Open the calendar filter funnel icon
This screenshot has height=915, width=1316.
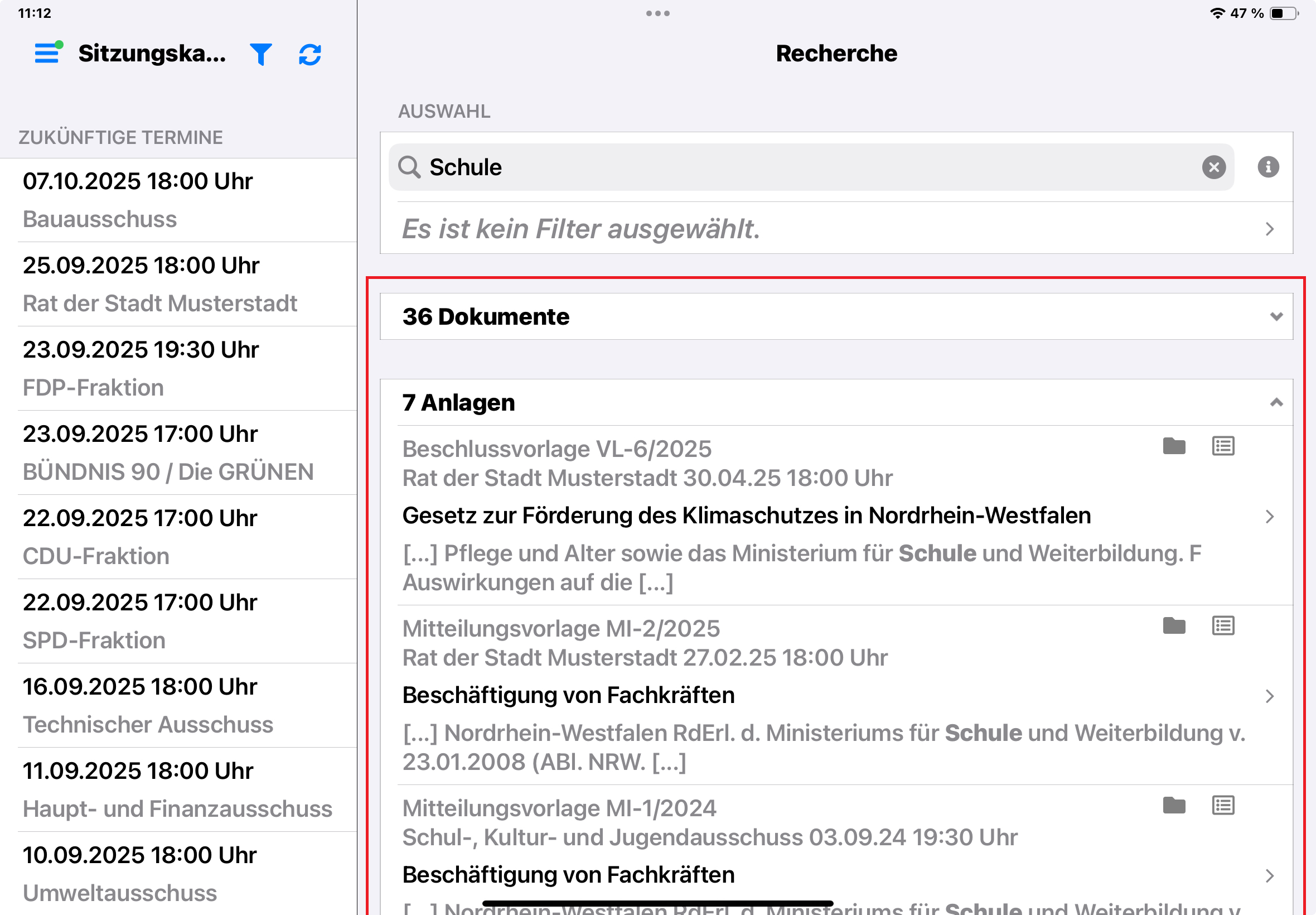coord(260,55)
